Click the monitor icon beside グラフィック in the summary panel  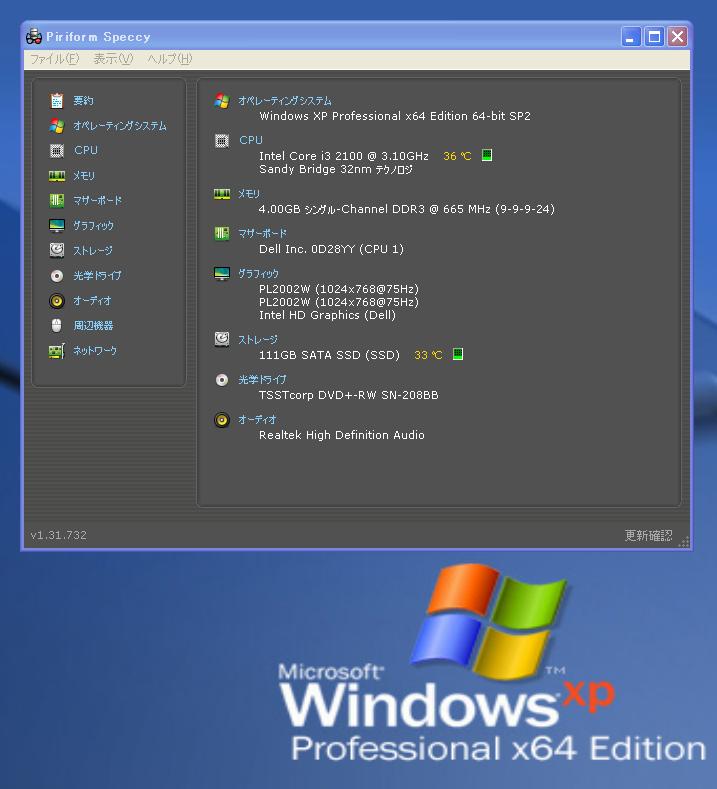point(222,273)
